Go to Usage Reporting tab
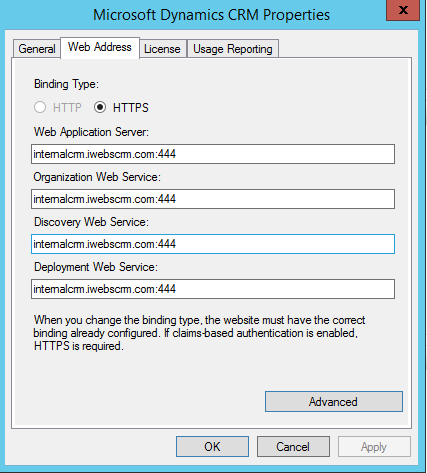 click(x=233, y=49)
